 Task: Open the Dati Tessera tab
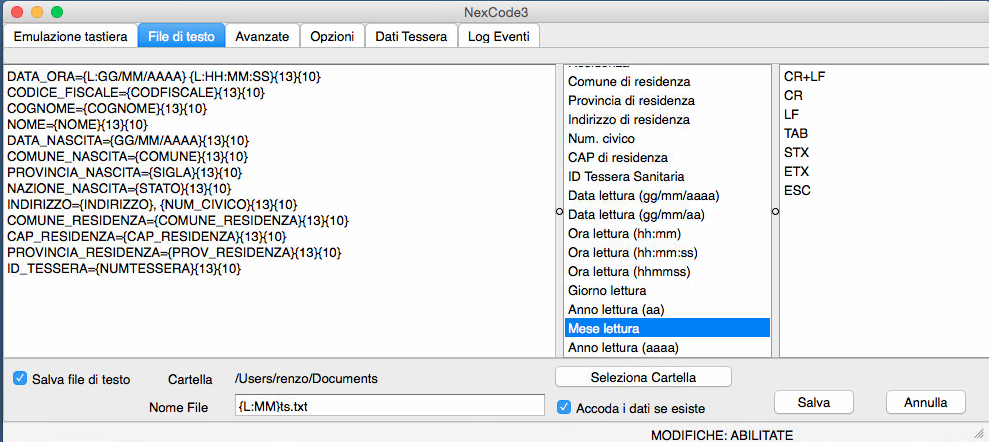(410, 36)
